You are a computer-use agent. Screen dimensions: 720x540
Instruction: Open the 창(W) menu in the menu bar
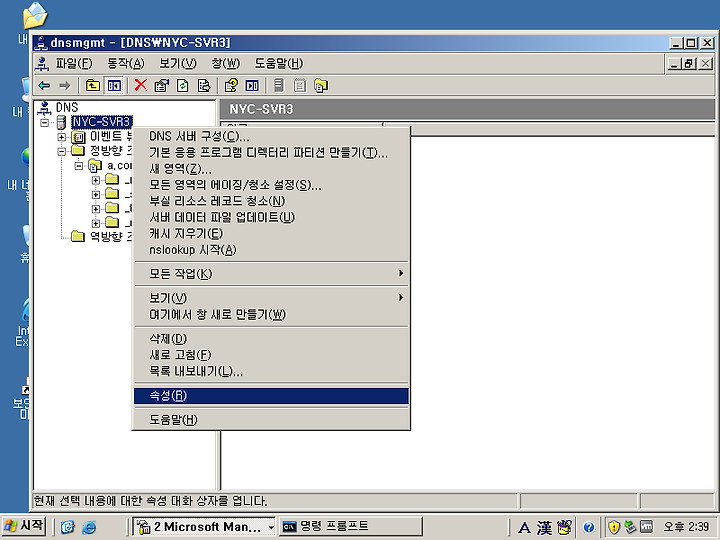point(225,63)
